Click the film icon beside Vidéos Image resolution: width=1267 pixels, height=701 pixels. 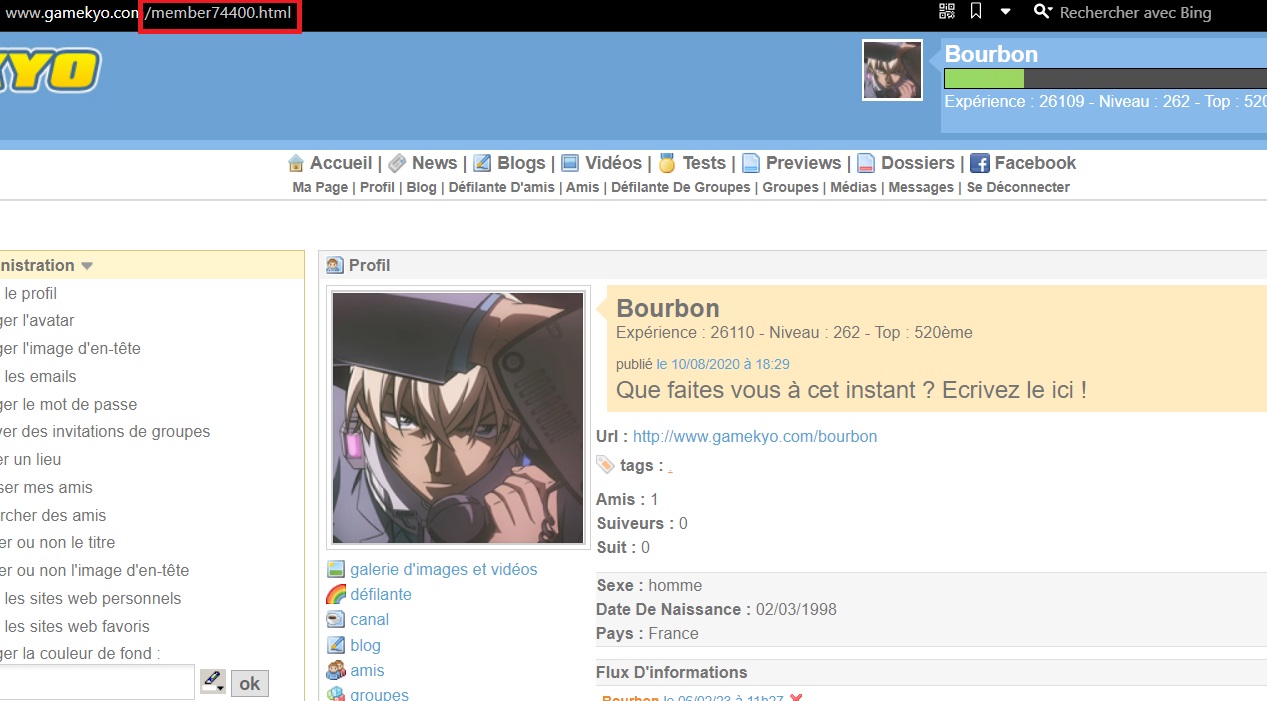570,163
